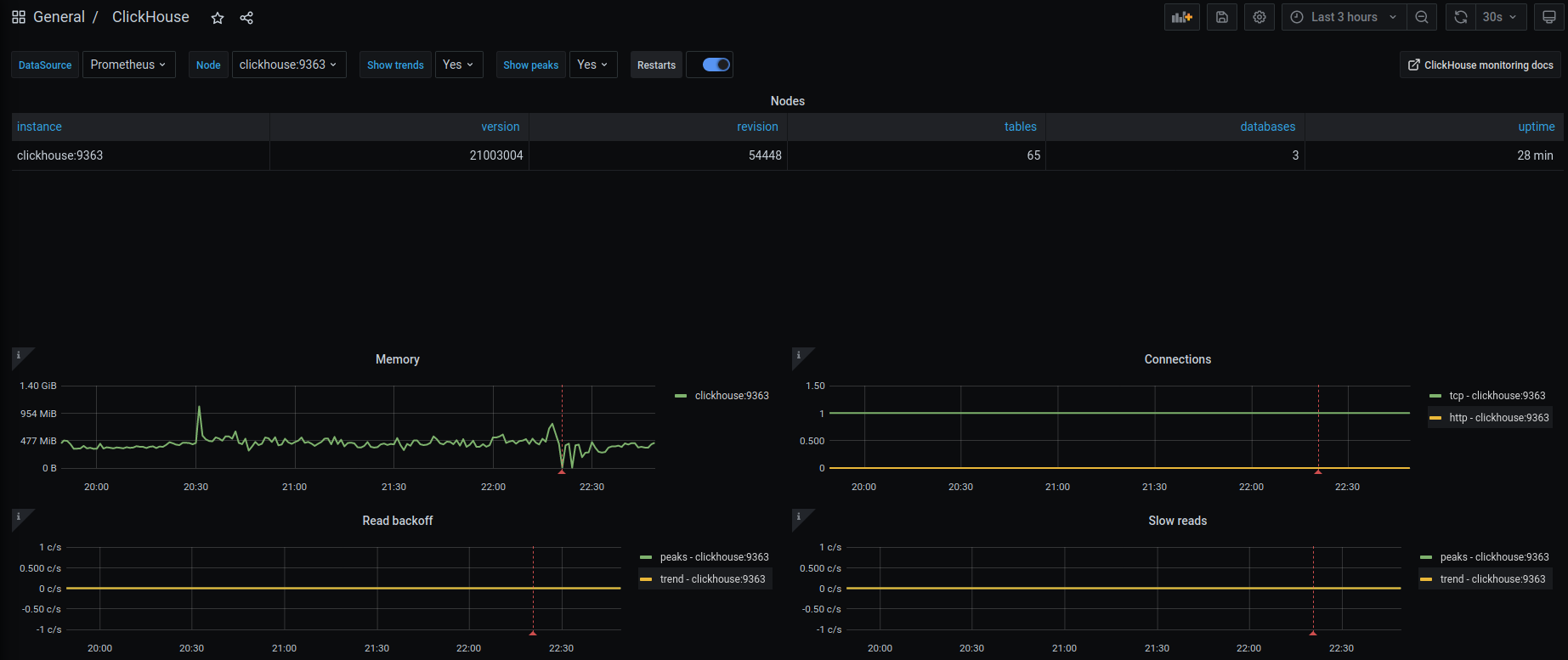This screenshot has width=1568, height=660.
Task: Sort table by revision column
Action: pyautogui.click(x=757, y=127)
